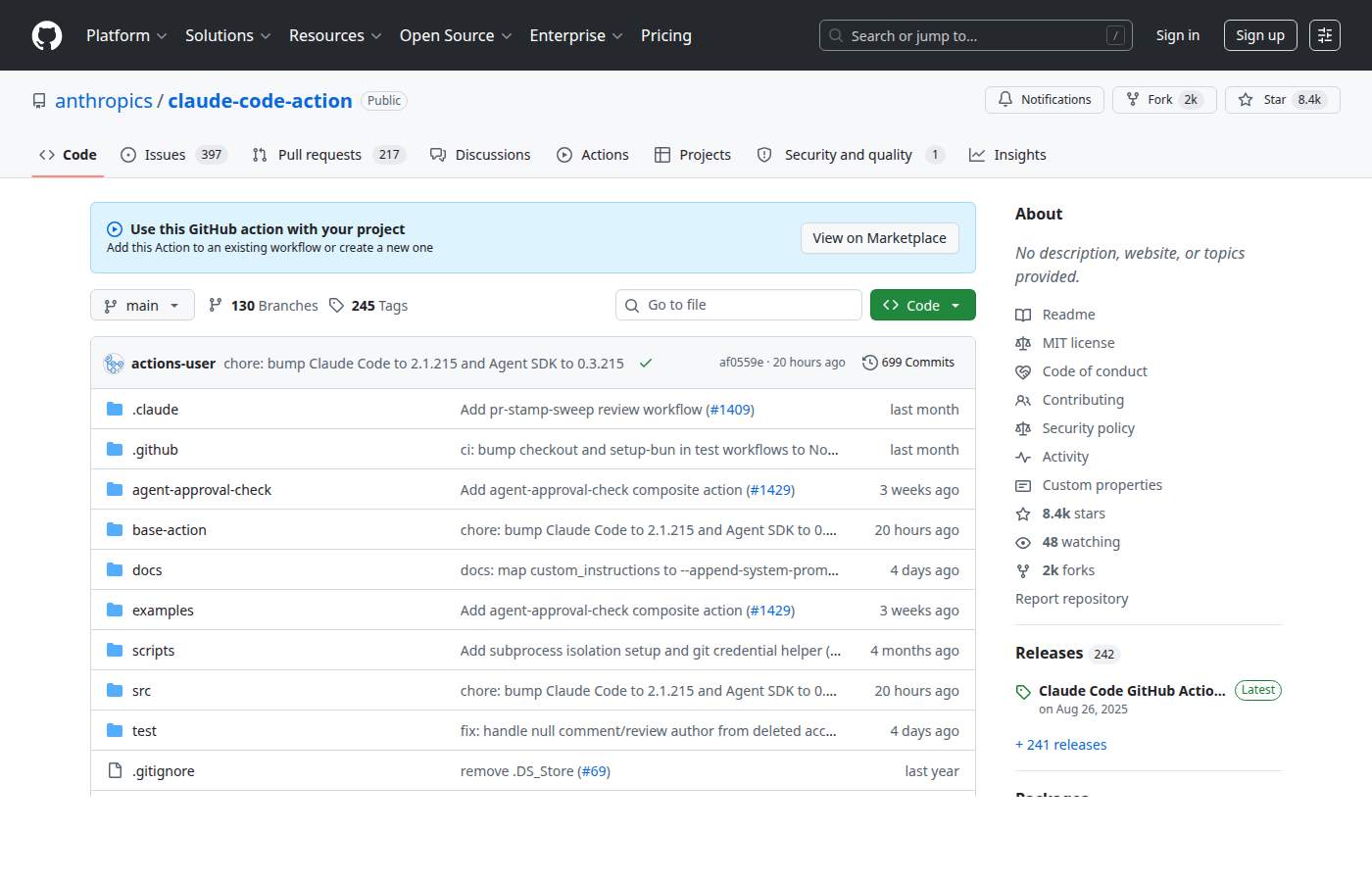The image size is (1372, 882).
Task: Click the .github folder icon
Action: (x=115, y=450)
